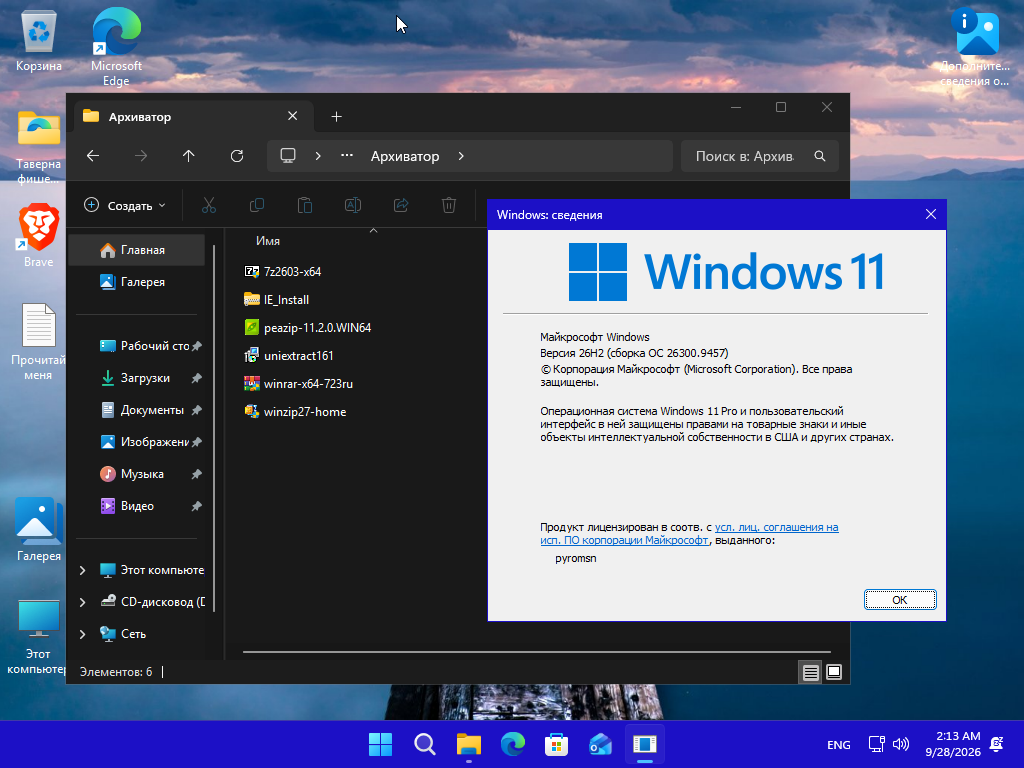Select peazip-11.2.0.WIN64 file

coord(308,328)
